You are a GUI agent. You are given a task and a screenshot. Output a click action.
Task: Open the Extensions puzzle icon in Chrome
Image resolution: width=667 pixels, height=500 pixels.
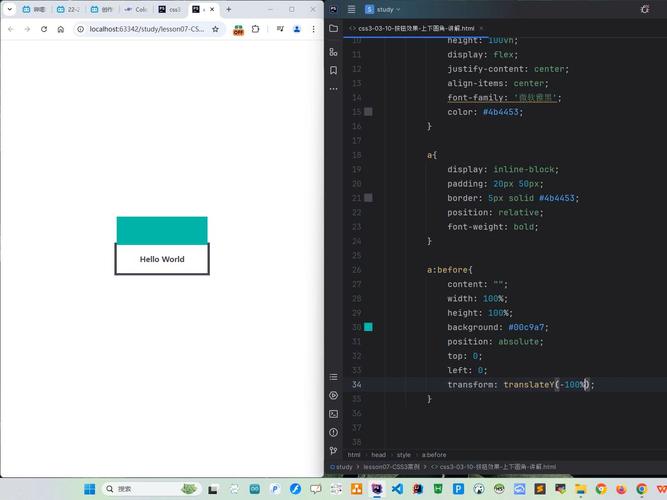click(x=255, y=29)
